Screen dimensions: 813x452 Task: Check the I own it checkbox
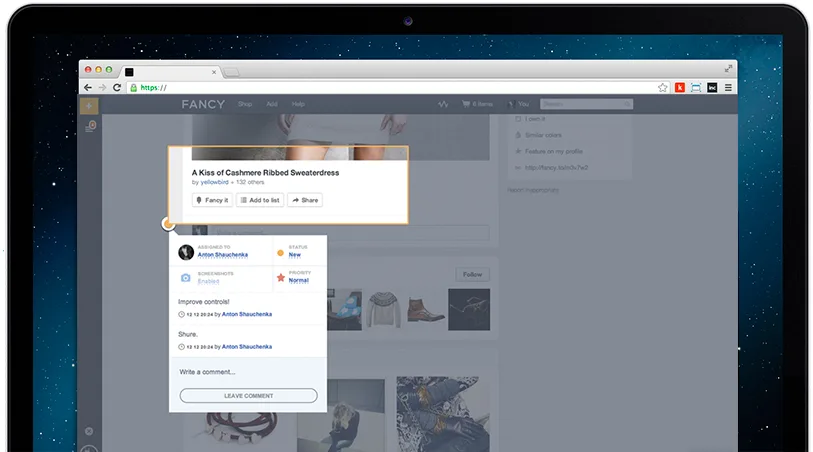[517, 119]
